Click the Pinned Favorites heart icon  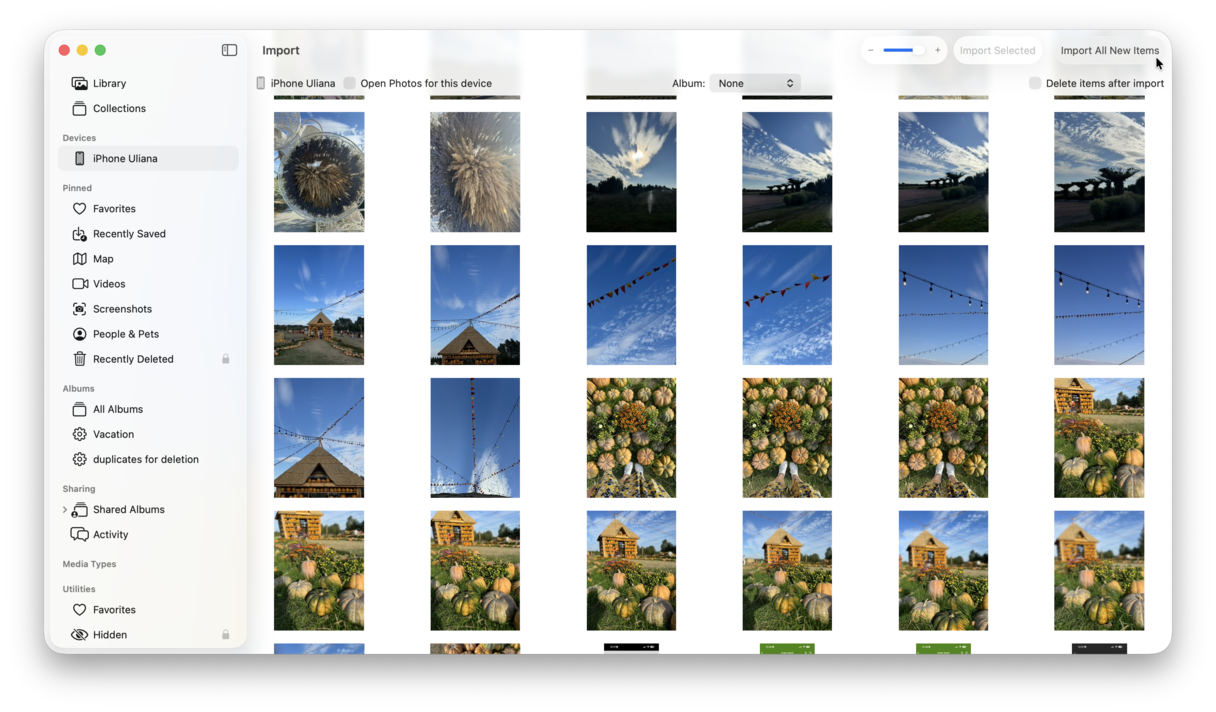[79, 208]
